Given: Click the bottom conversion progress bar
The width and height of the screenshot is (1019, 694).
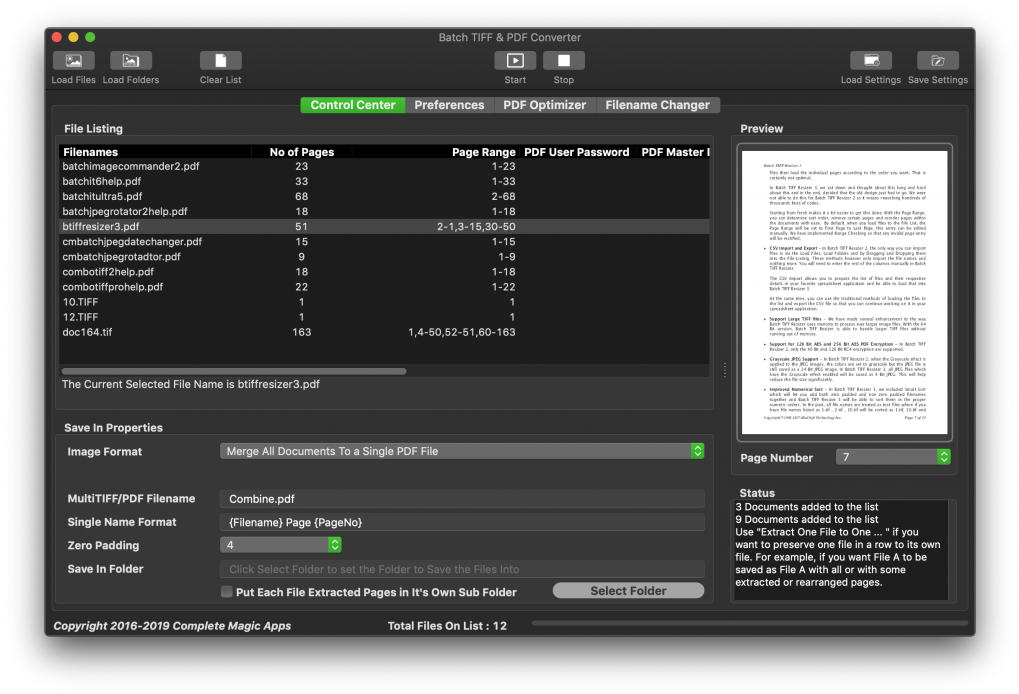Looking at the screenshot, I should (x=749, y=624).
